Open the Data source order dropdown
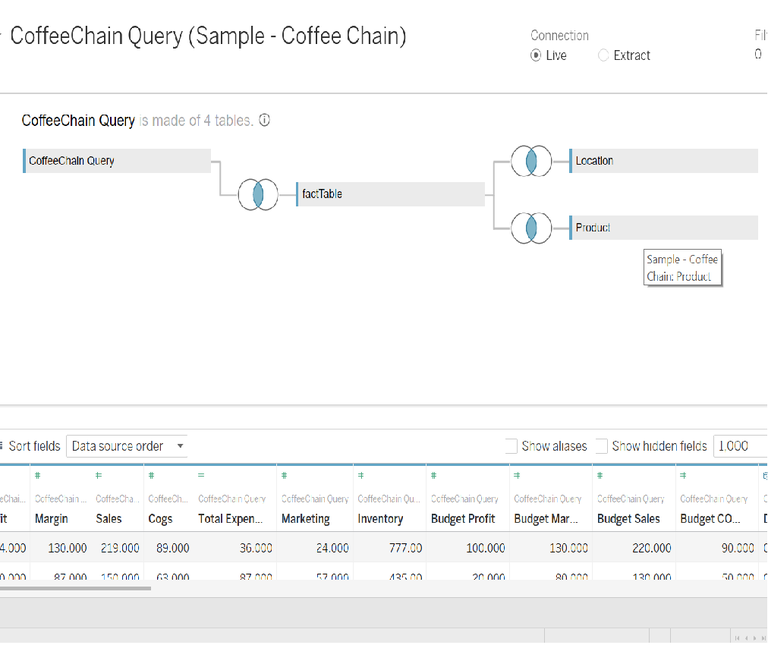The image size is (768, 645). click(127, 446)
